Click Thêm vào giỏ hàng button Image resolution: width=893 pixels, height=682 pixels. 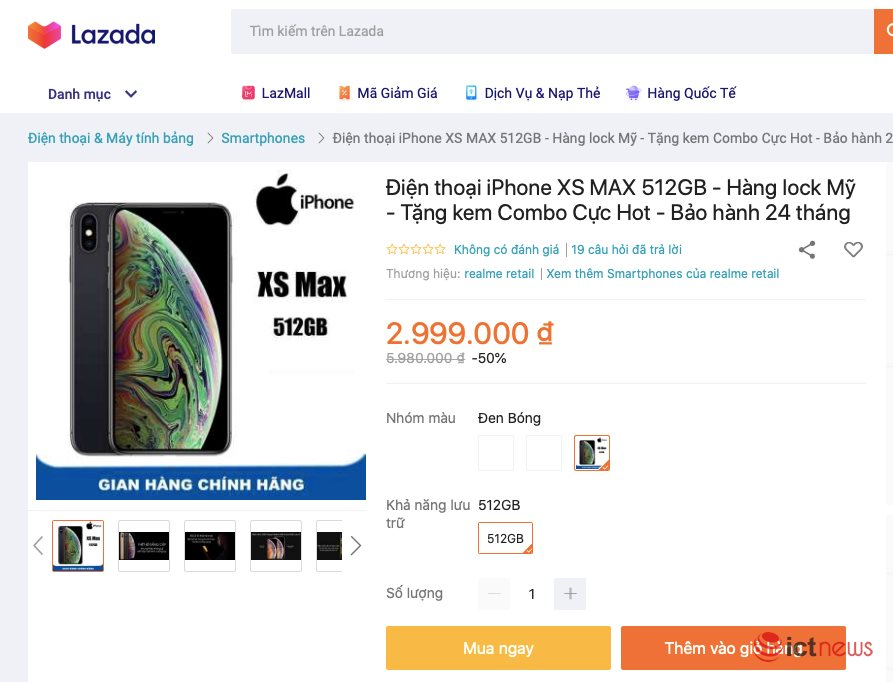(733, 648)
